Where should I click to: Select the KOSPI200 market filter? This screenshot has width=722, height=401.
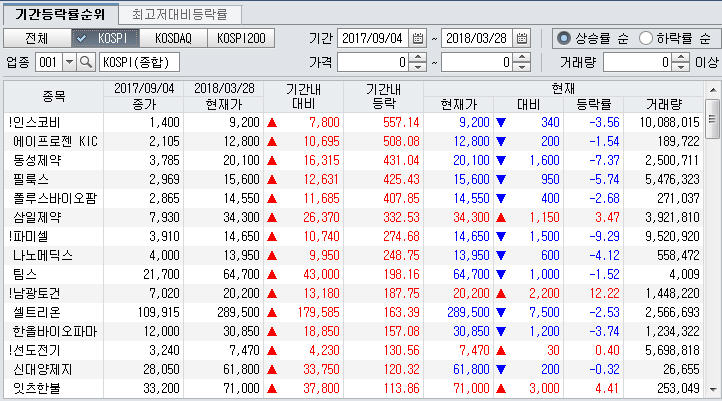coord(241,38)
